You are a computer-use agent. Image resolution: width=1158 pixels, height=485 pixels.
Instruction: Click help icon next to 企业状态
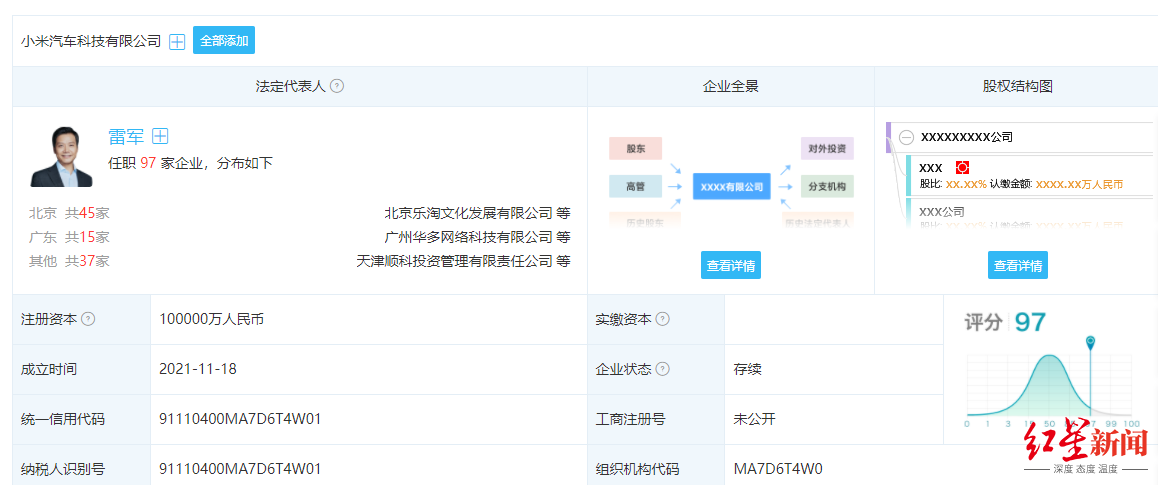pos(662,369)
